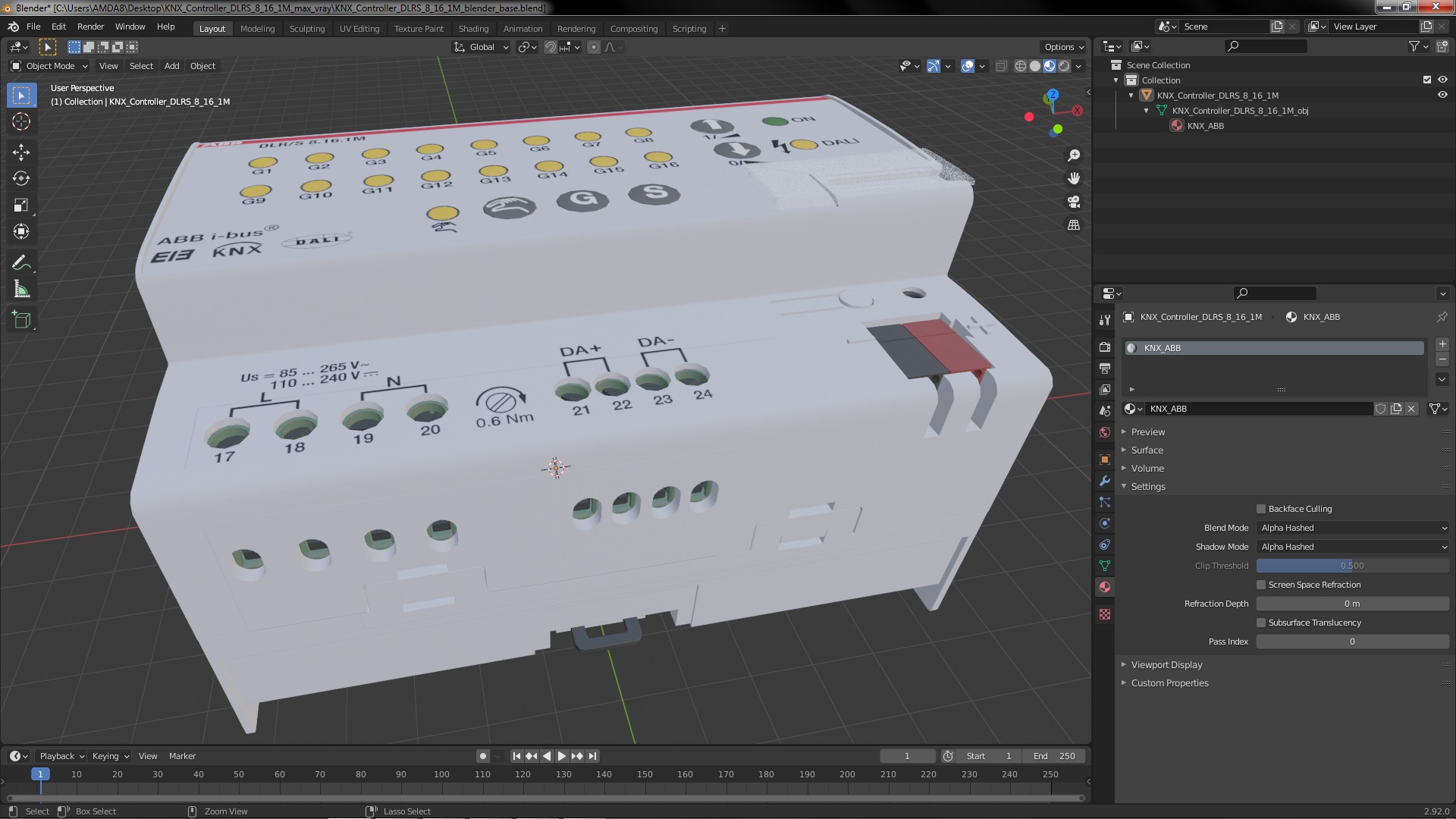The image size is (1456, 819).
Task: Hide Collection with eye icon
Action: pyautogui.click(x=1442, y=80)
